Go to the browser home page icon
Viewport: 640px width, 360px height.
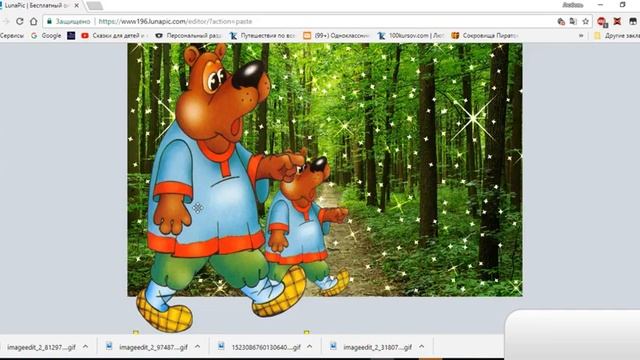tap(33, 21)
